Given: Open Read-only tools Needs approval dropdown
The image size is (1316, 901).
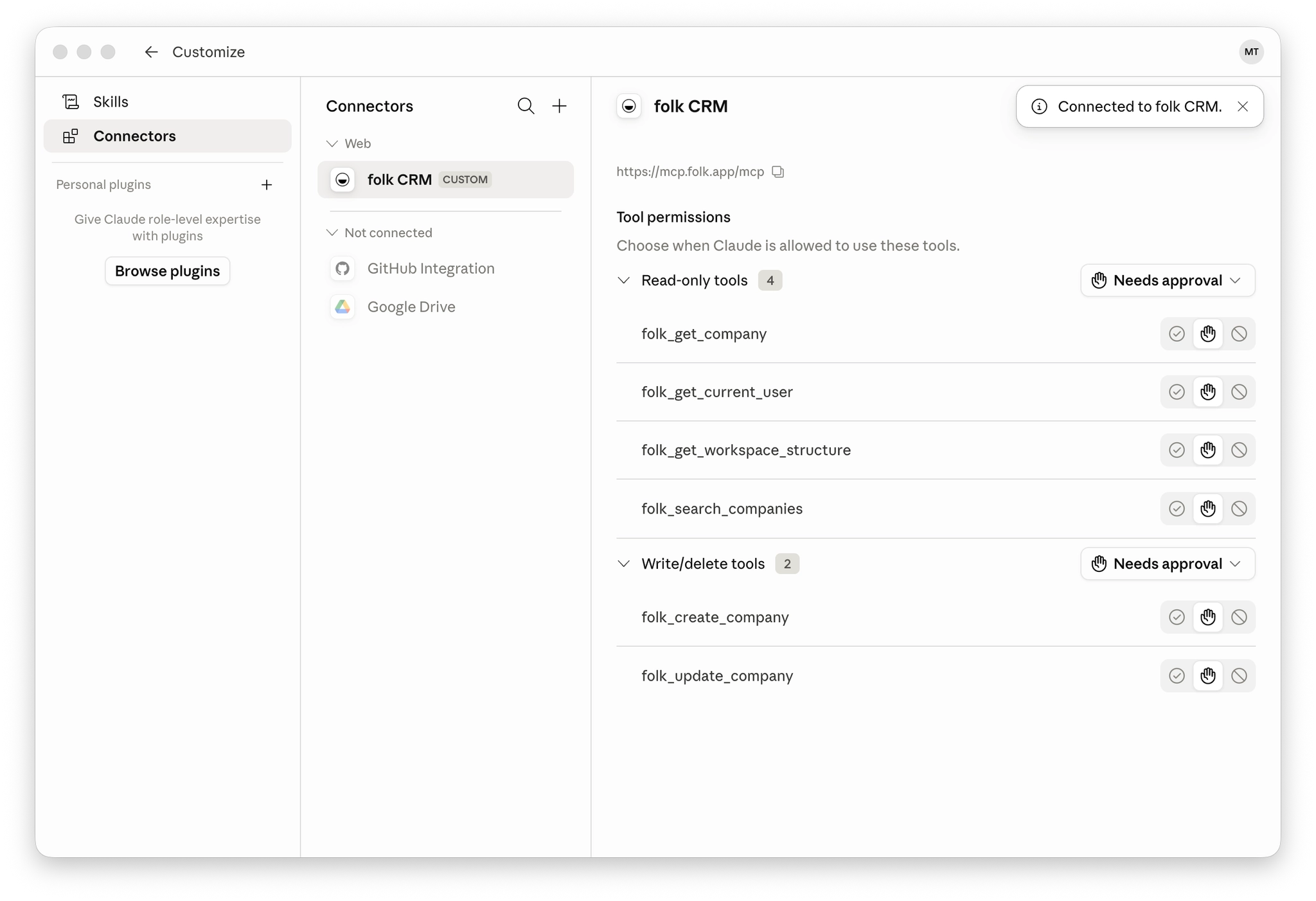Looking at the screenshot, I should [1168, 281].
